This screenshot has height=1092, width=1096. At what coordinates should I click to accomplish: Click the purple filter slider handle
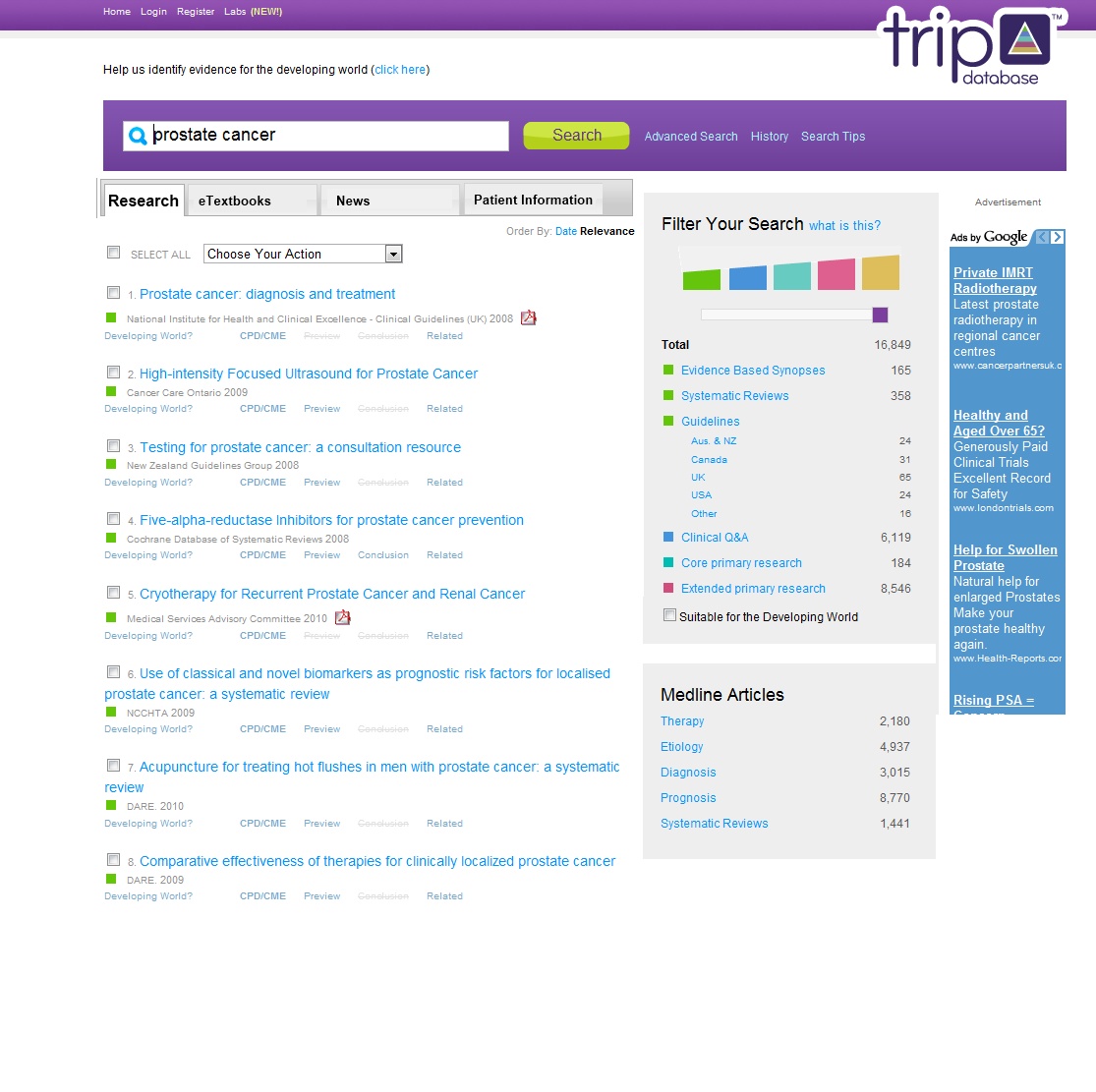point(880,315)
